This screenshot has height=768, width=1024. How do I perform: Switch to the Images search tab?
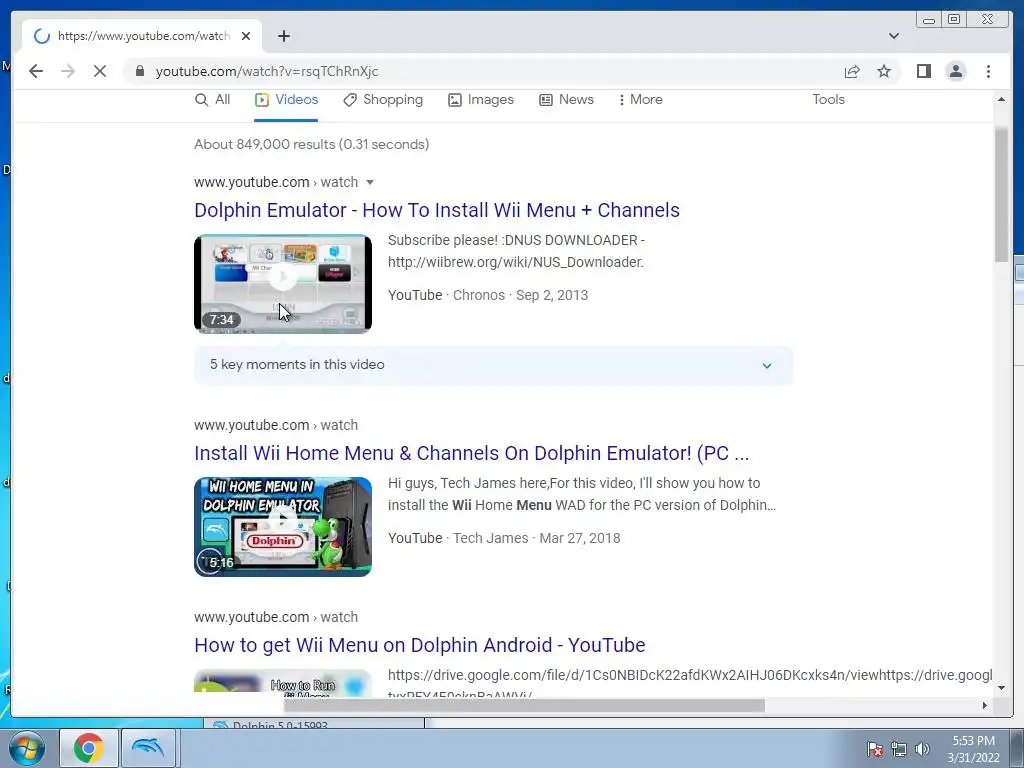(481, 100)
